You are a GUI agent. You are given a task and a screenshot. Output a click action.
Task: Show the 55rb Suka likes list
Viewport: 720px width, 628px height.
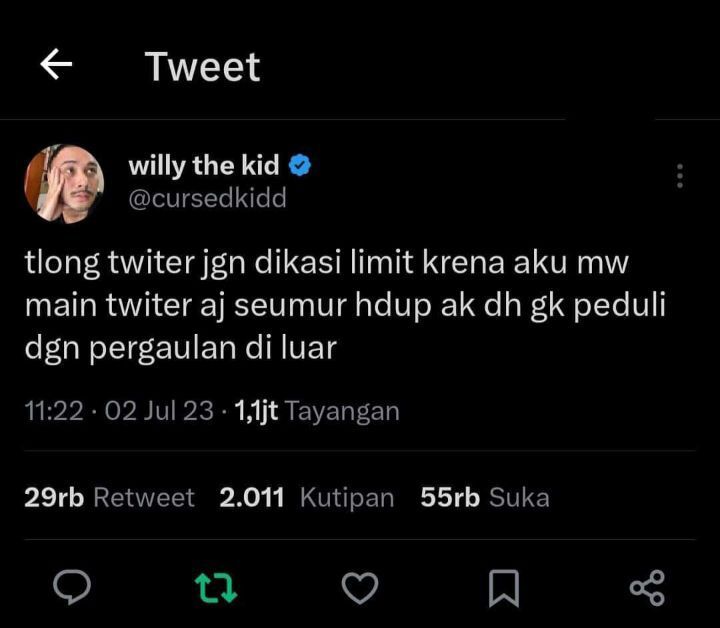(x=485, y=498)
